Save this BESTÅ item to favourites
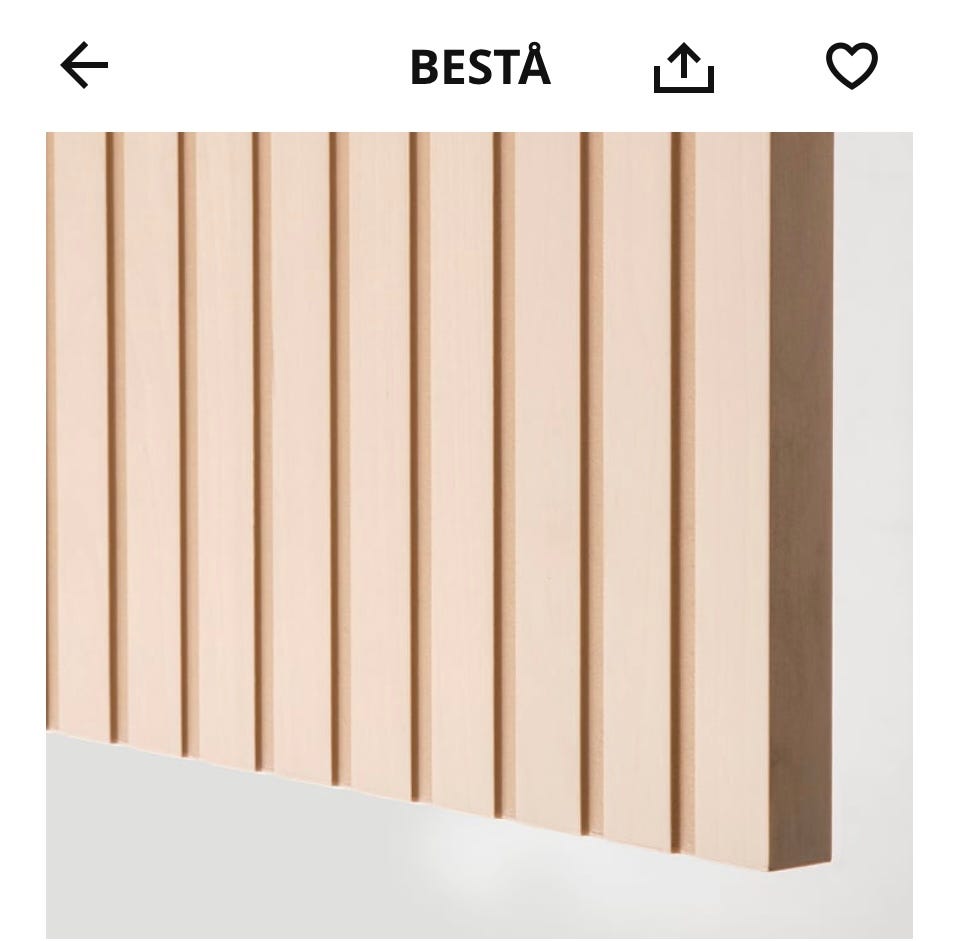 click(852, 65)
